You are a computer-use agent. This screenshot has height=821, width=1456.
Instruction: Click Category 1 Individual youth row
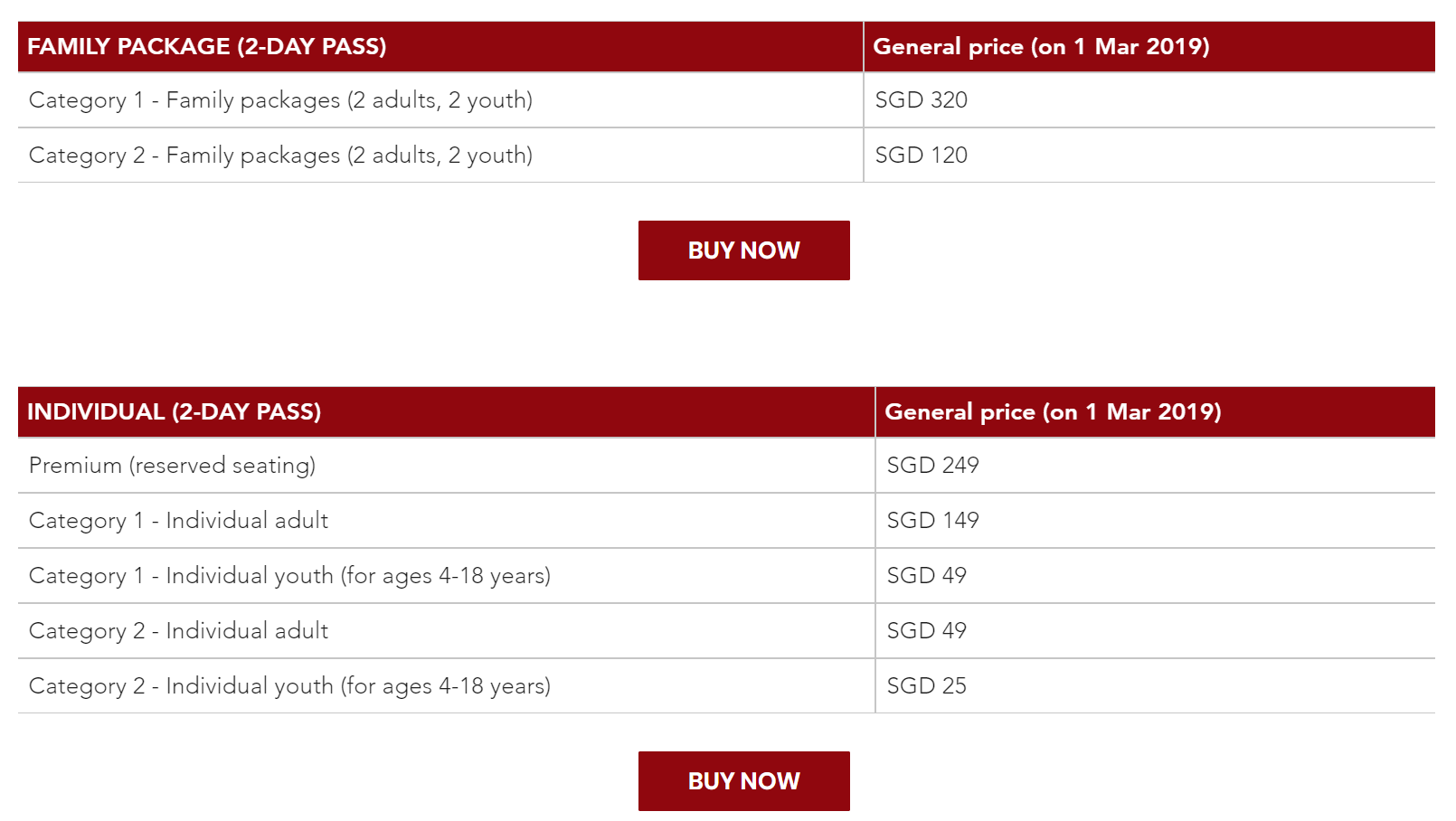[x=726, y=576]
